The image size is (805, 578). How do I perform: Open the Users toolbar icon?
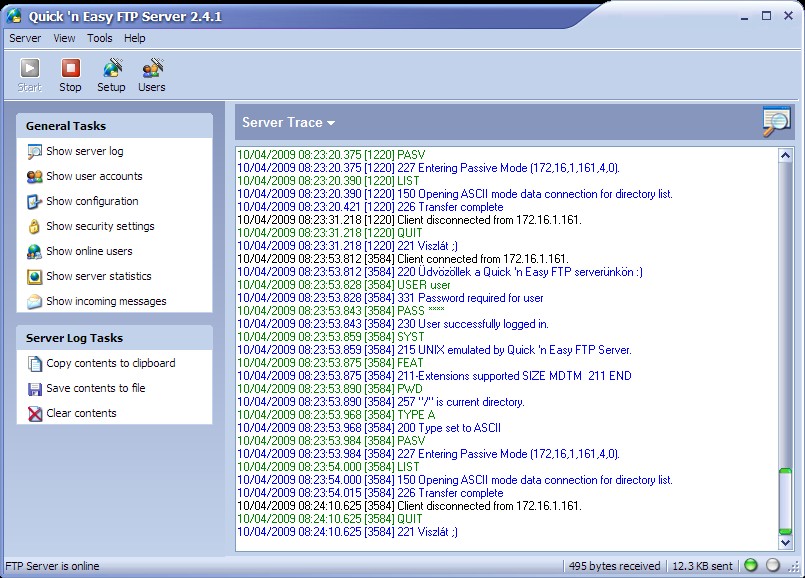click(152, 68)
